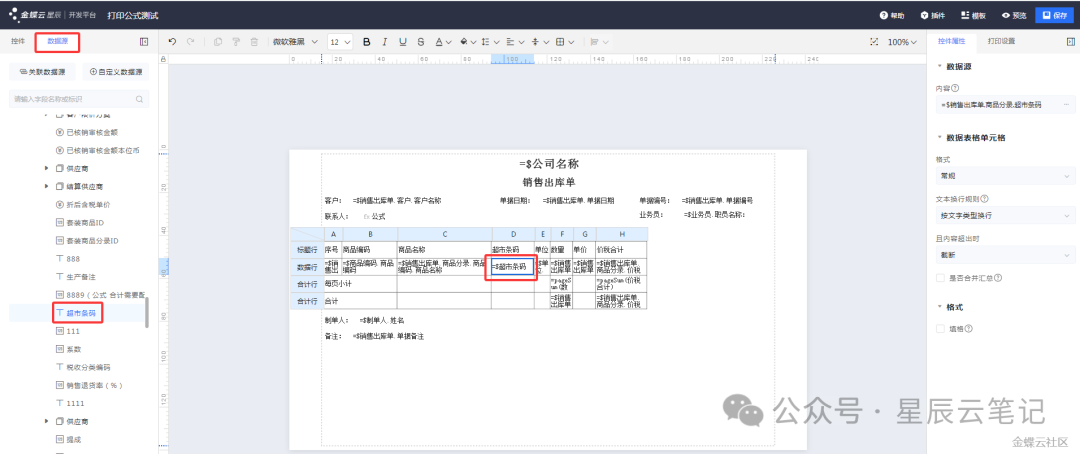Apply italic formatting with the I icon
1080x454 pixels.
click(384, 42)
